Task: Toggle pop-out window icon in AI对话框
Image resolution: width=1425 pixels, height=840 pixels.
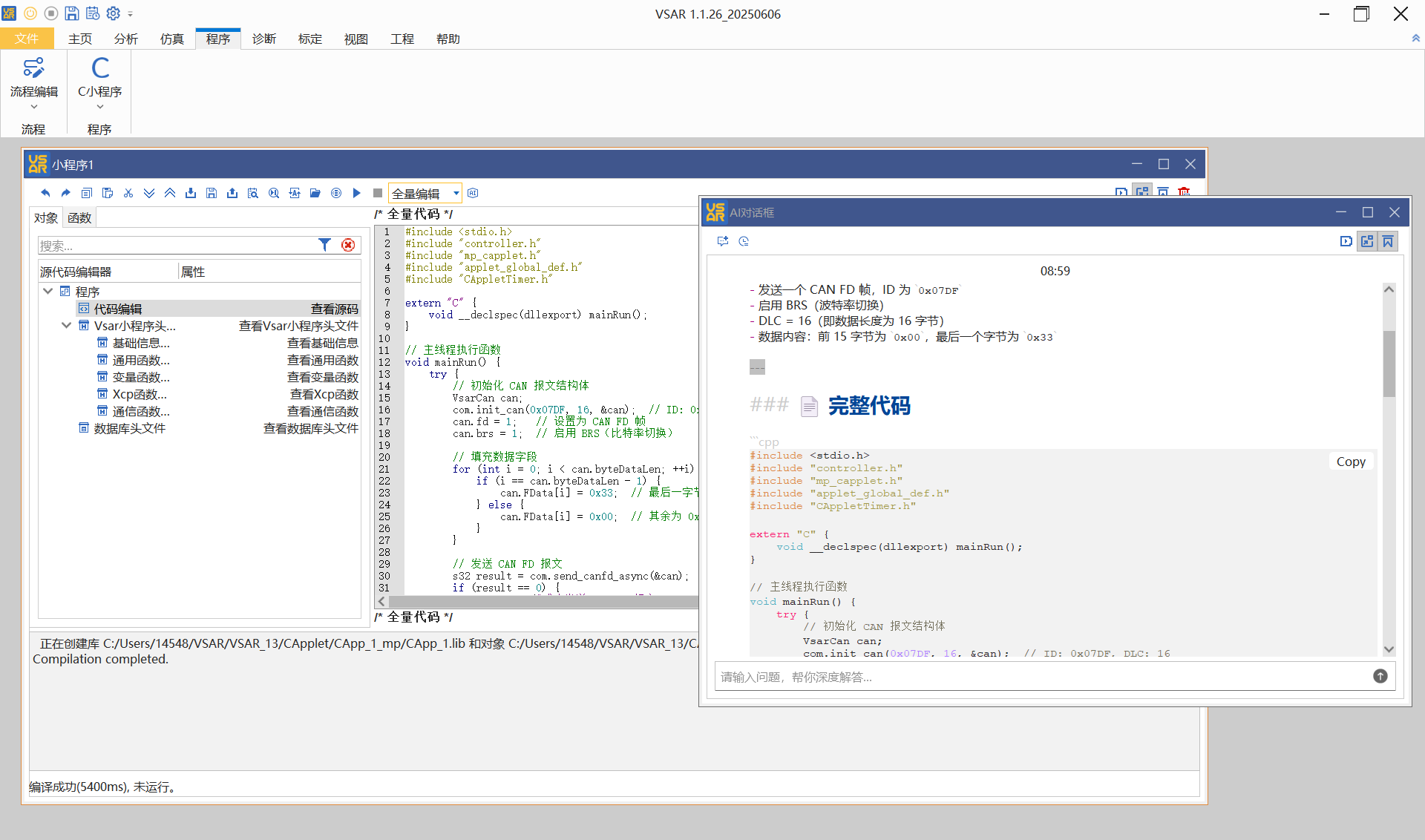Action: coord(1367,241)
